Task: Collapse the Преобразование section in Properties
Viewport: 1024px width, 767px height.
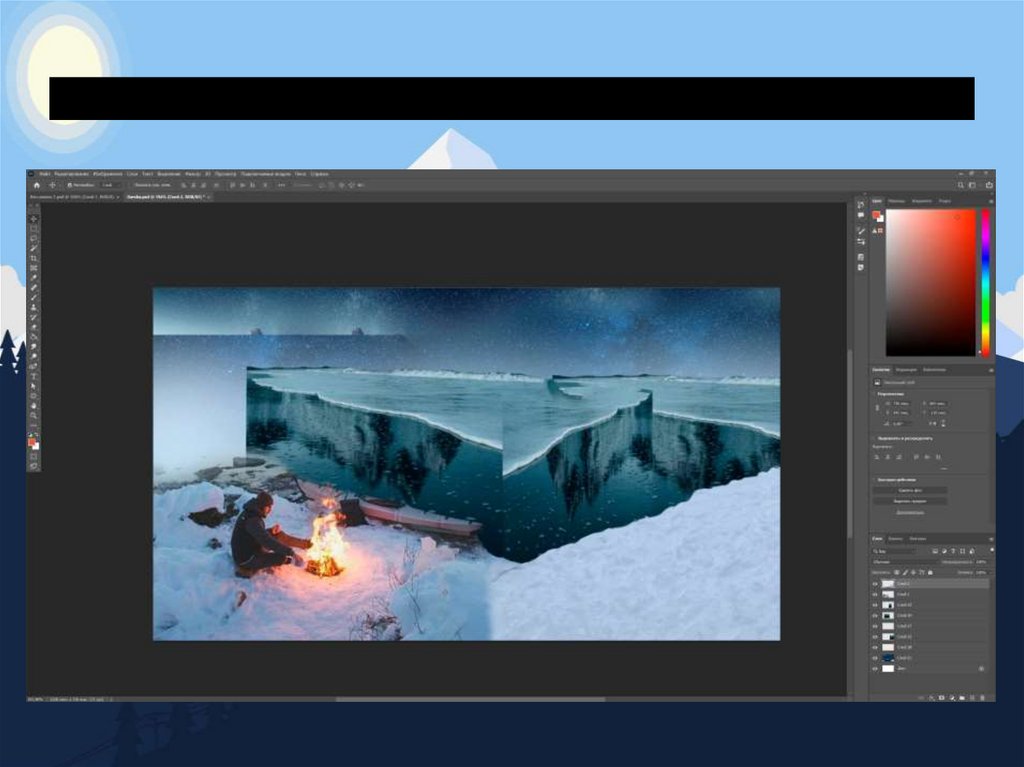Action: pos(875,395)
